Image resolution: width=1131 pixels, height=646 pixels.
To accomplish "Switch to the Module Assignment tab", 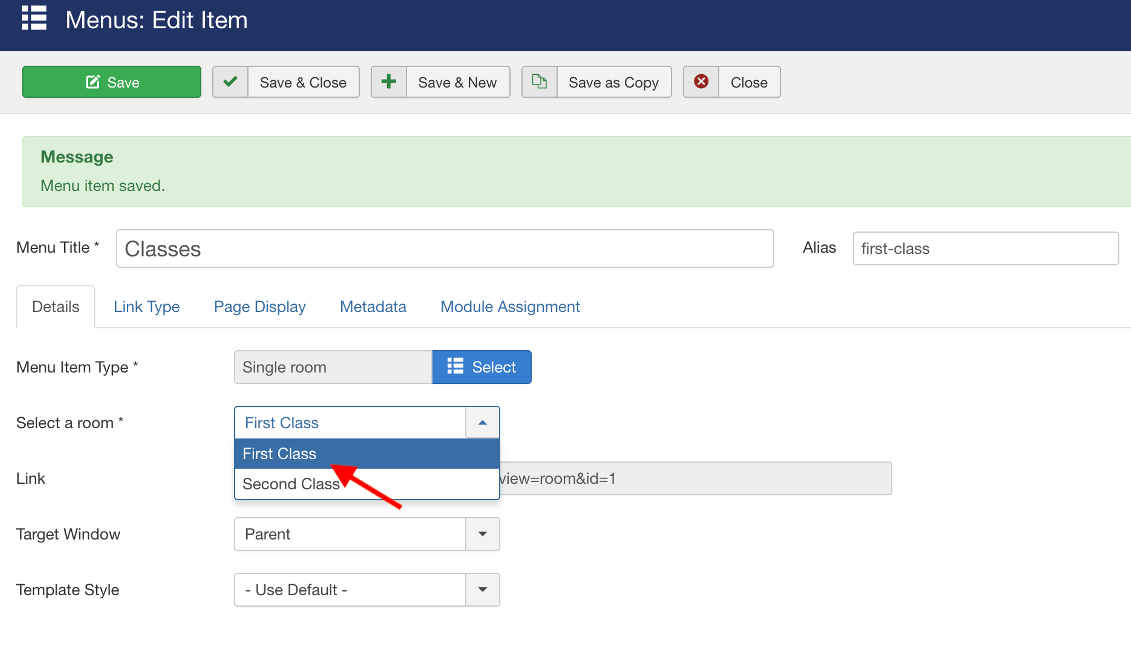I will pyautogui.click(x=510, y=306).
